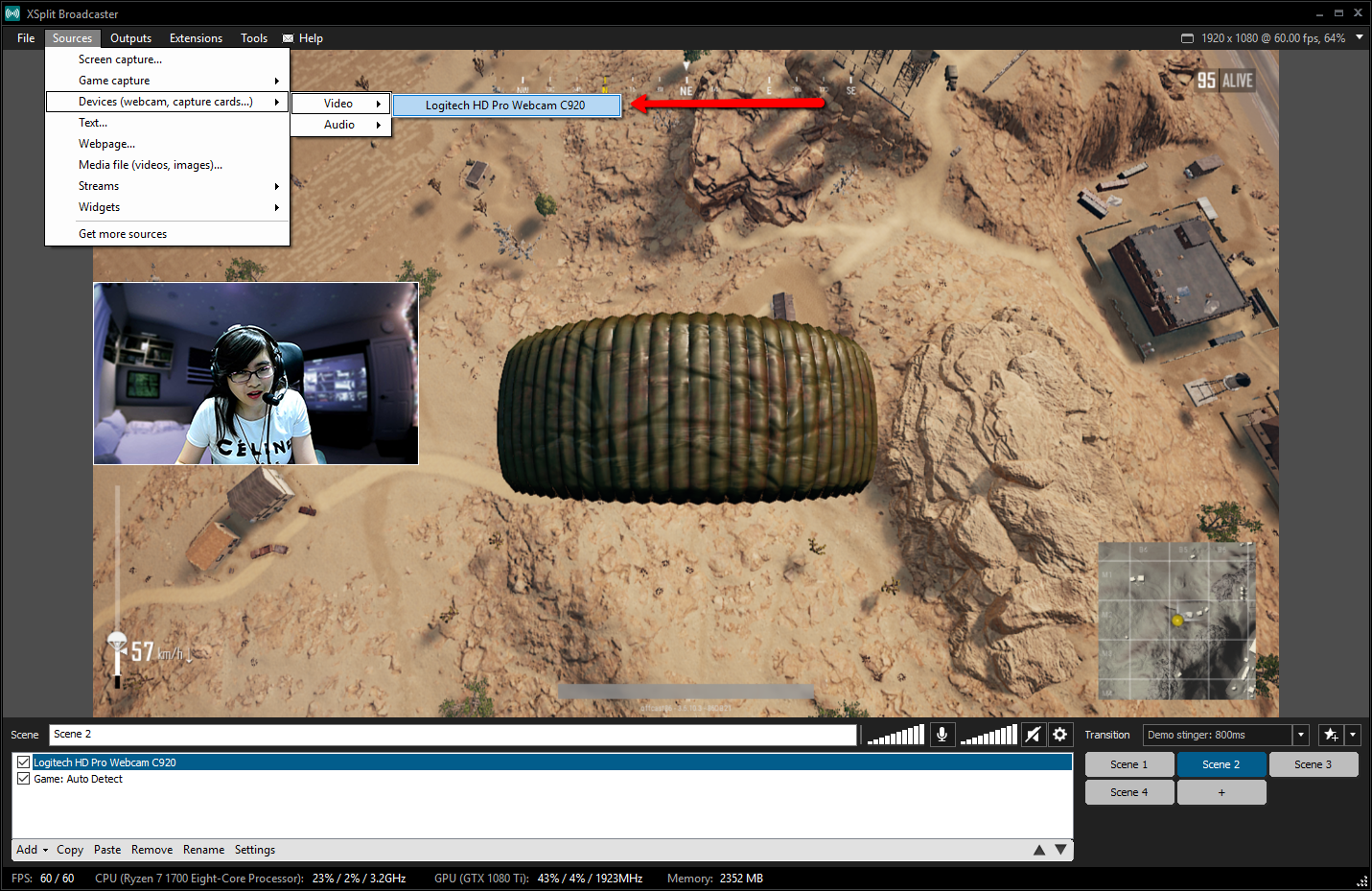The image size is (1372, 891).
Task: Switch to Scene 2
Action: click(x=1221, y=764)
